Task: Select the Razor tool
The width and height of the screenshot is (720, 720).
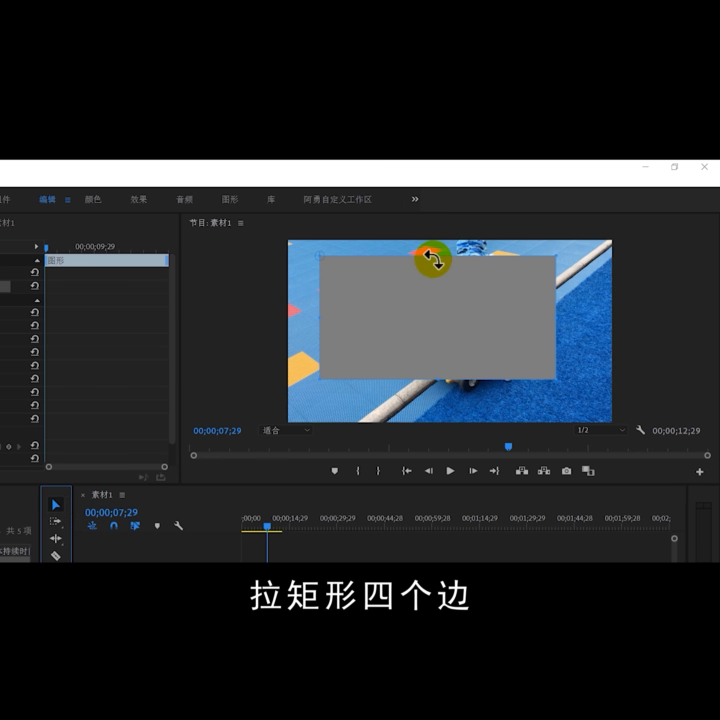Action: pos(56,555)
